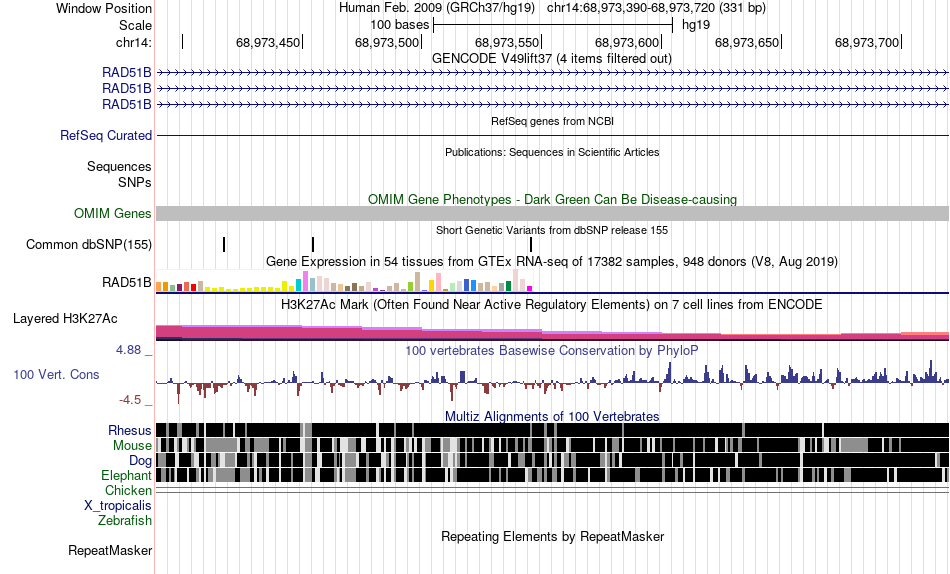Click the 100 vertebrates Basewise Conservation title
Viewport: 950px width, 574px height.
pyautogui.click(x=552, y=350)
